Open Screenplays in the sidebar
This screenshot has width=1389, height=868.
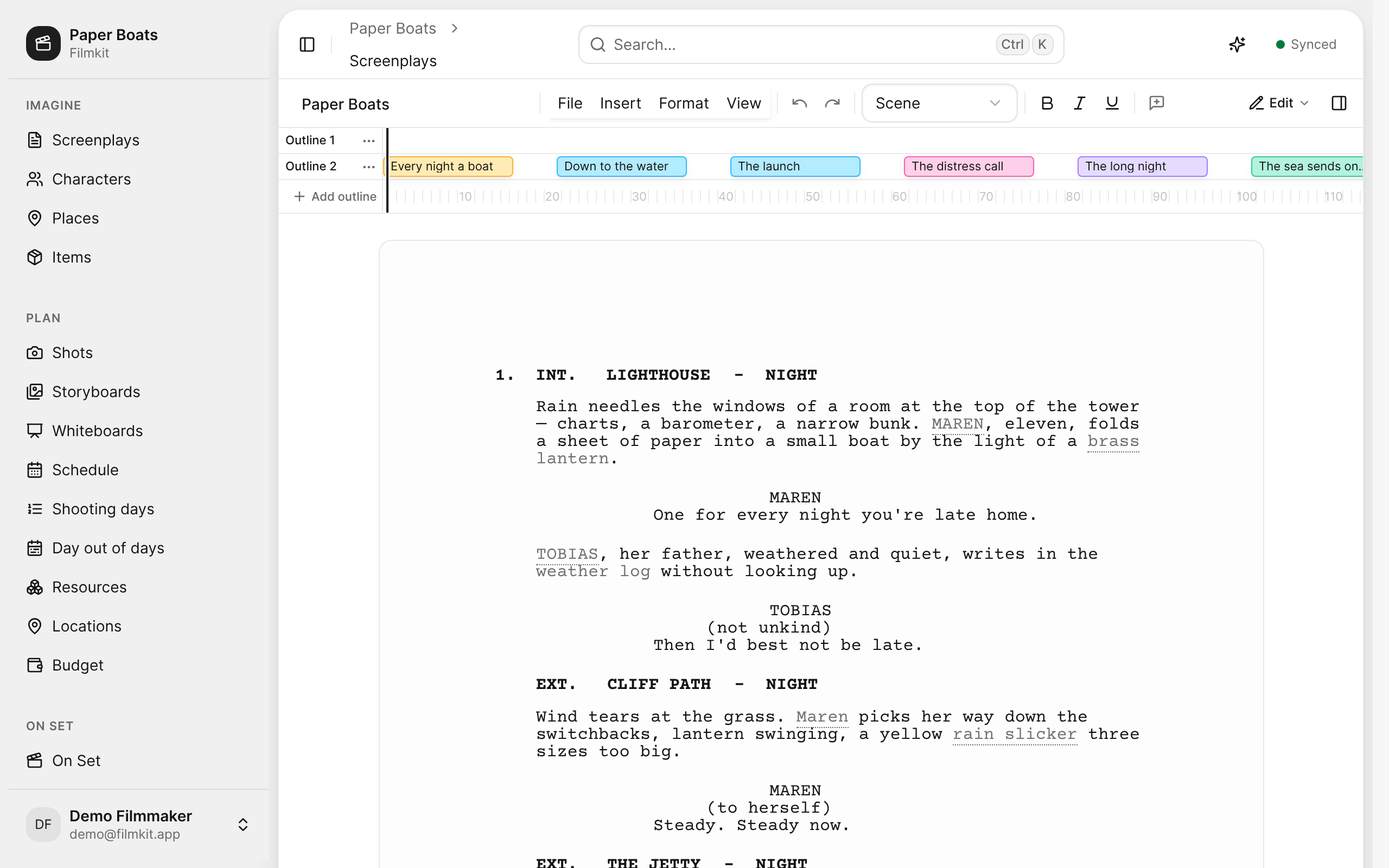click(139, 140)
